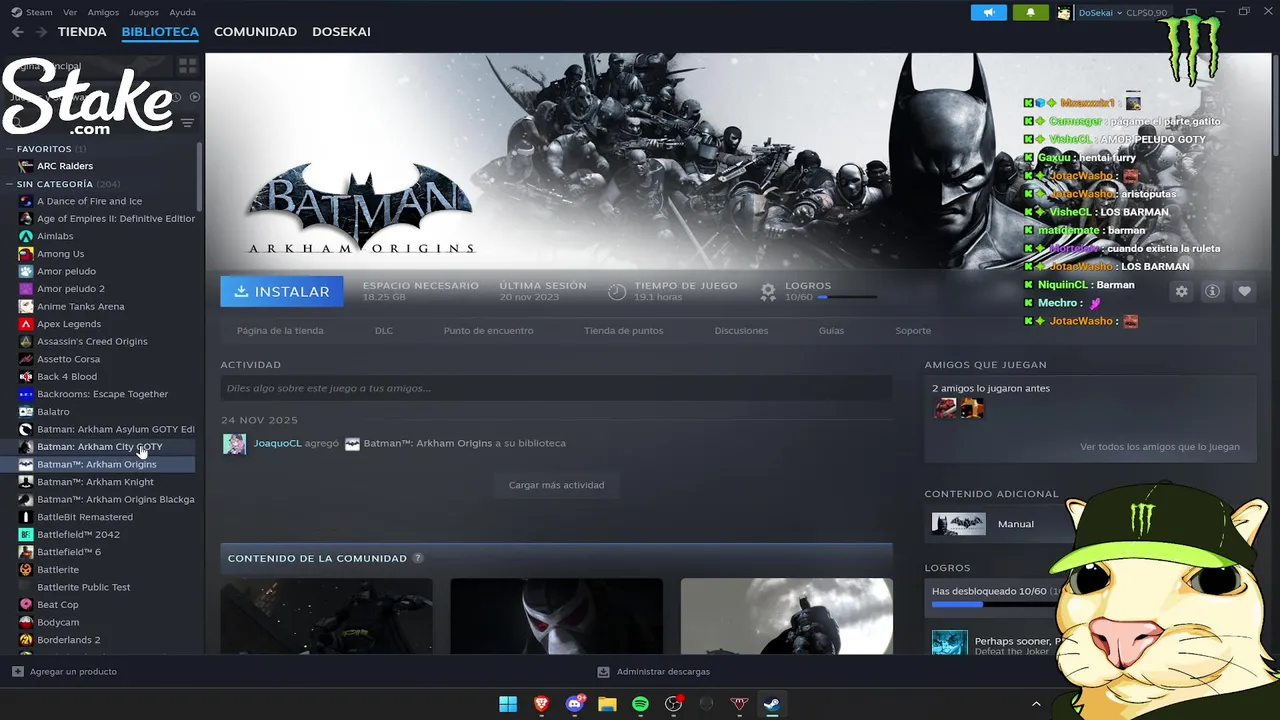Open the Ayuda menu
Viewport: 1280px width, 720px height.
click(183, 13)
